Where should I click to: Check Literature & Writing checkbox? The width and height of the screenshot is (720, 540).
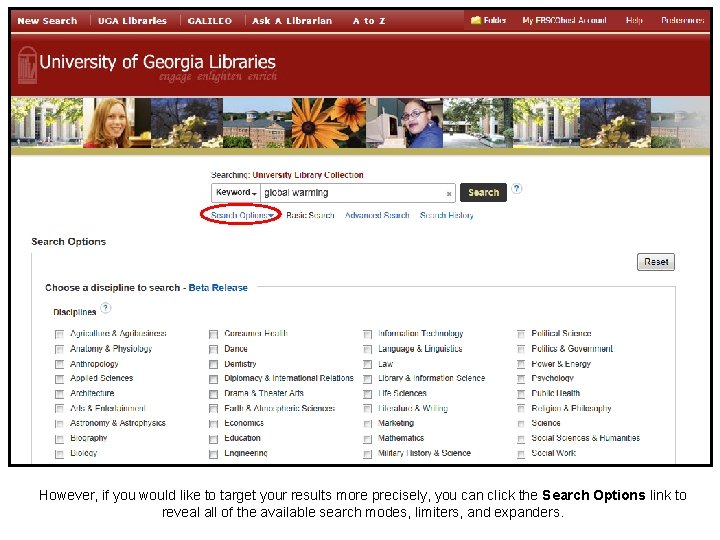click(x=367, y=409)
